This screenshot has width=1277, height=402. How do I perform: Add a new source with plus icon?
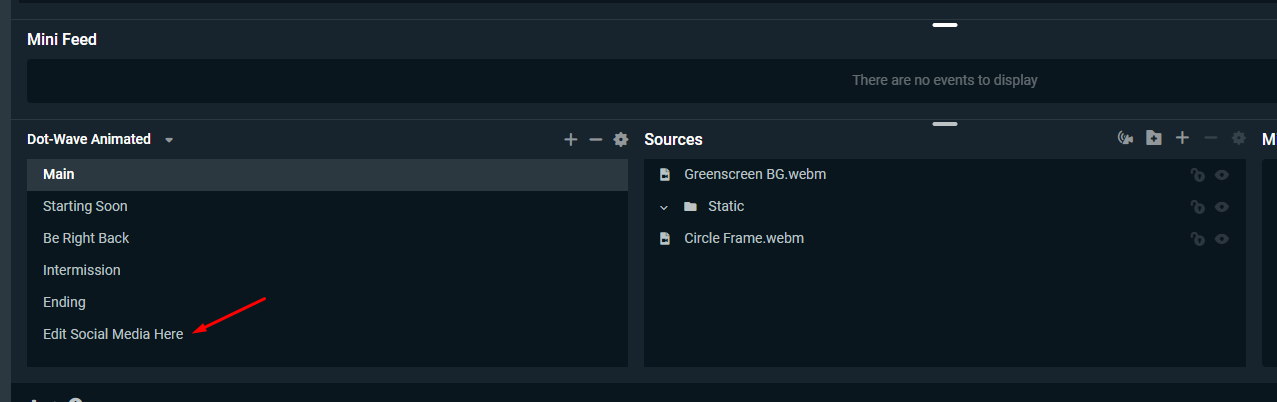pos(1182,138)
